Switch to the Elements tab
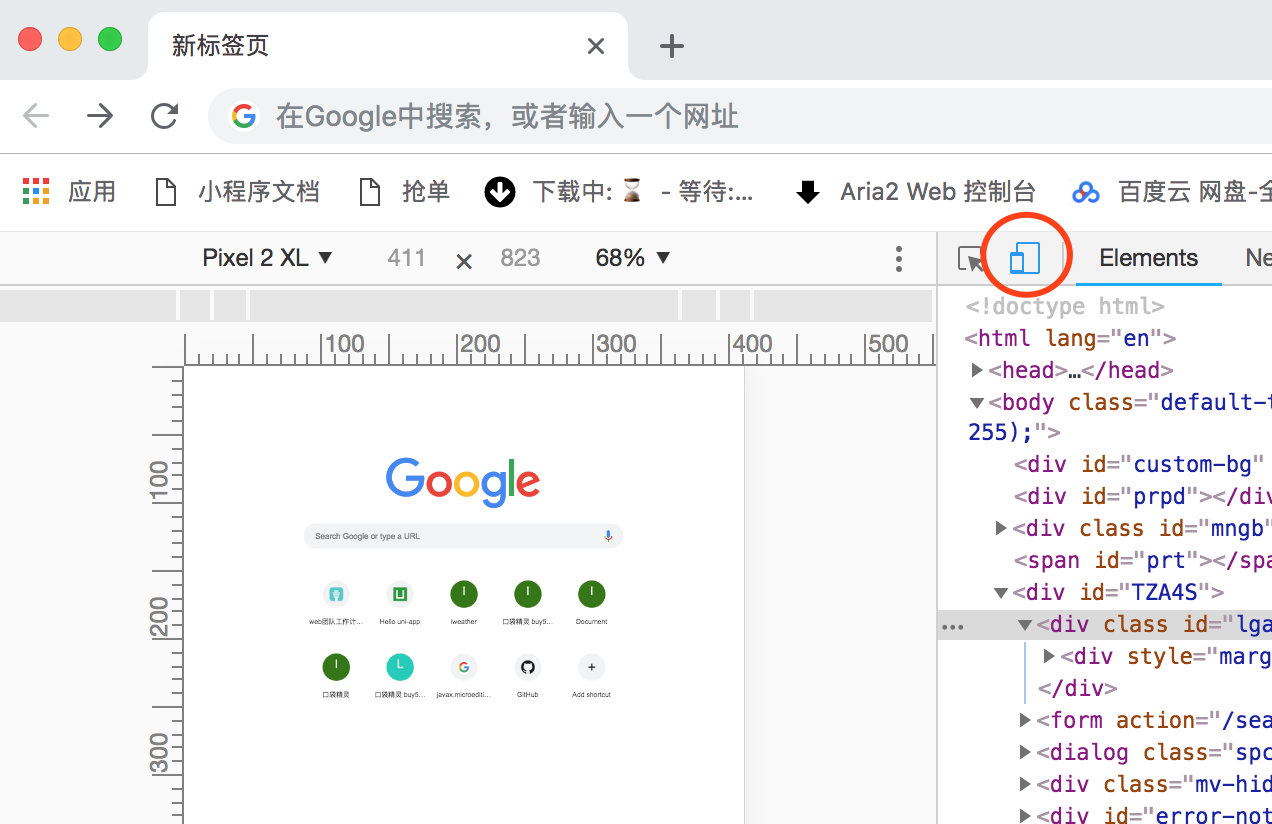 (1148, 258)
